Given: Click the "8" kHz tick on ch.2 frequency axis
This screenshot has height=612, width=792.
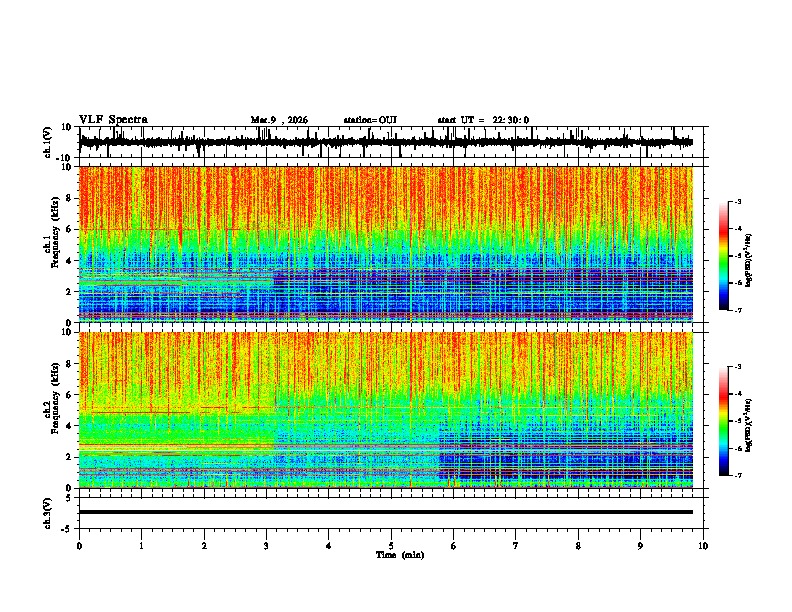Looking at the screenshot, I should coord(69,364).
